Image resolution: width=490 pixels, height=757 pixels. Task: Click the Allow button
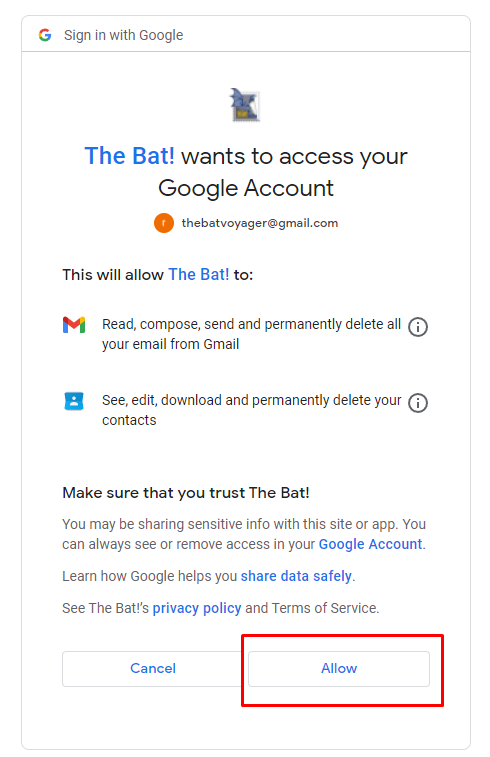(x=339, y=669)
